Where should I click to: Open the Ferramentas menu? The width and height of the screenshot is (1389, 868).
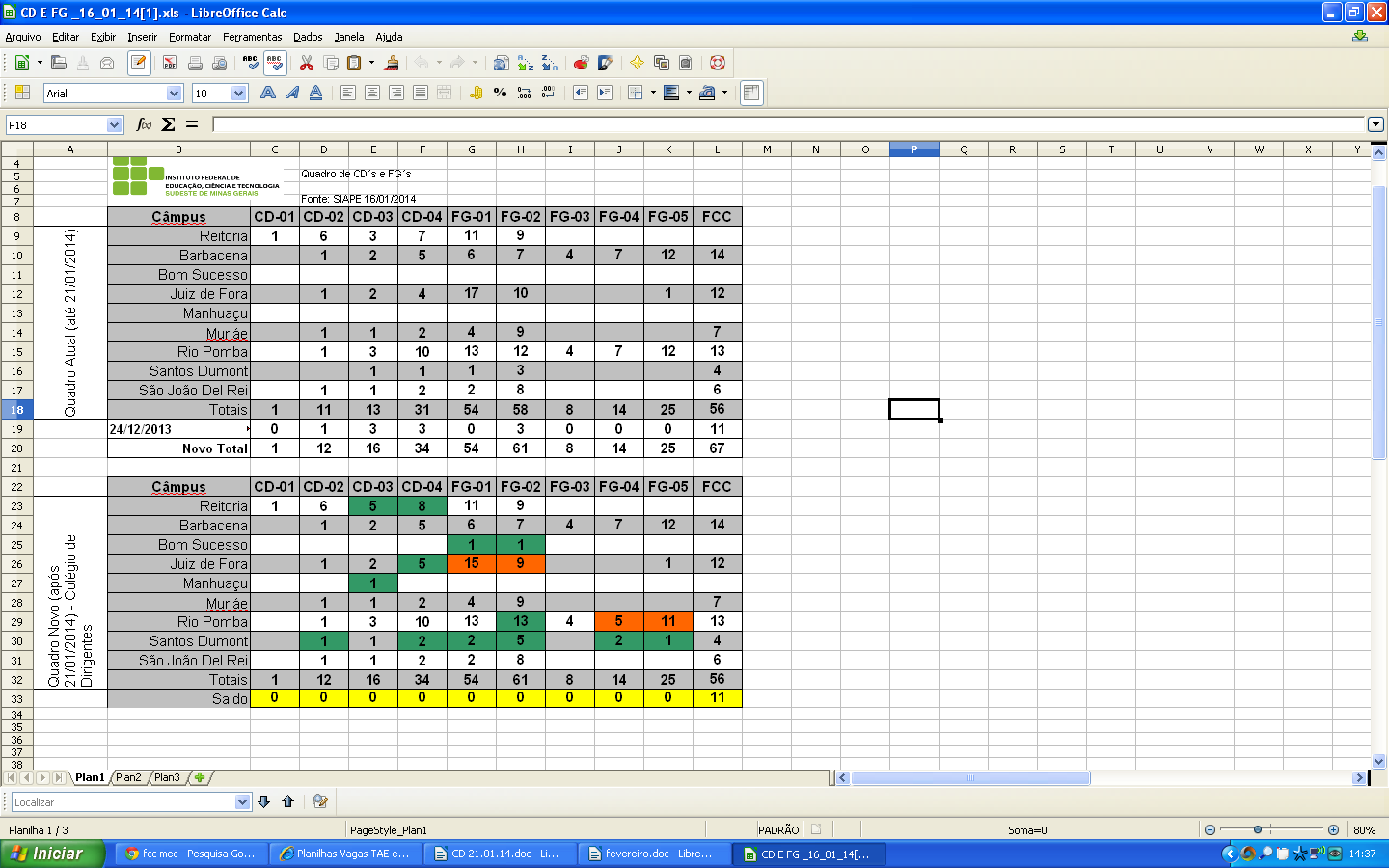pyautogui.click(x=253, y=37)
